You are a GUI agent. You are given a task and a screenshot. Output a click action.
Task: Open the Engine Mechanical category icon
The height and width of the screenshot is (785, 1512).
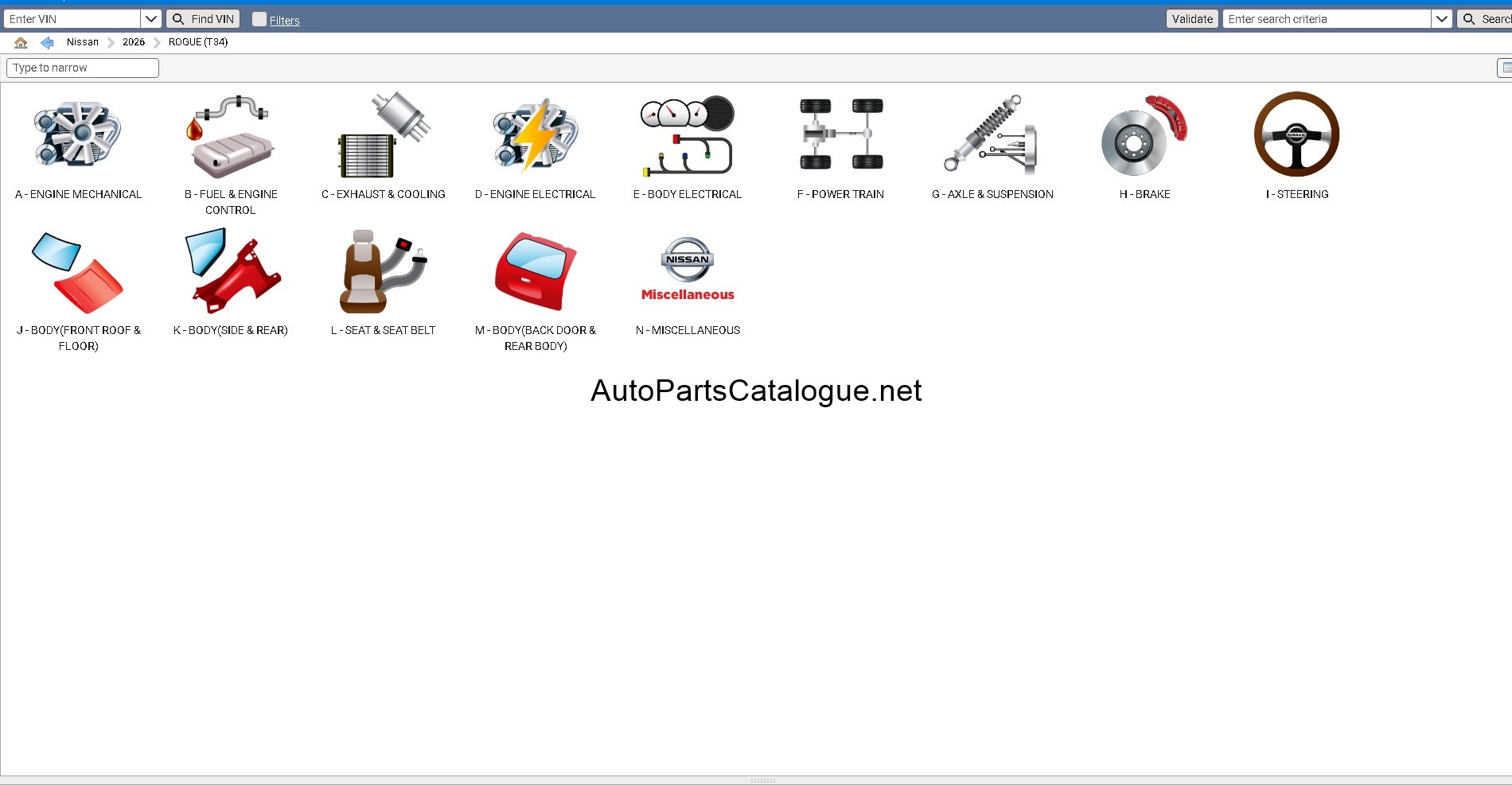[78, 134]
